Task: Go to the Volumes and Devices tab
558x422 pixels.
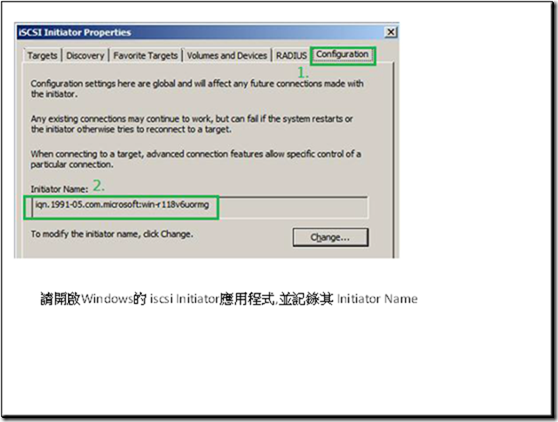Action: point(227,56)
